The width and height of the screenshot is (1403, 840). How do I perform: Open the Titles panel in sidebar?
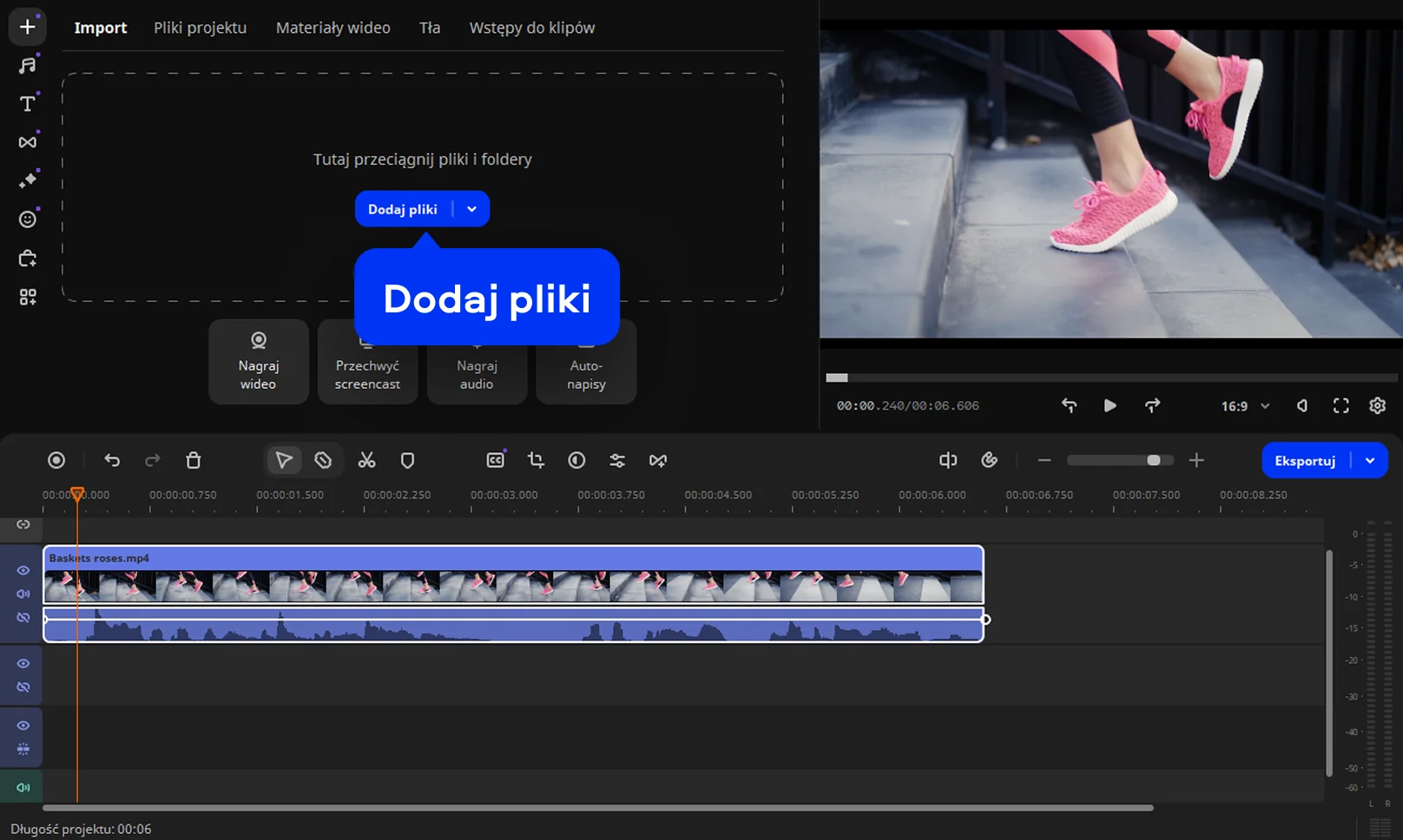(28, 104)
